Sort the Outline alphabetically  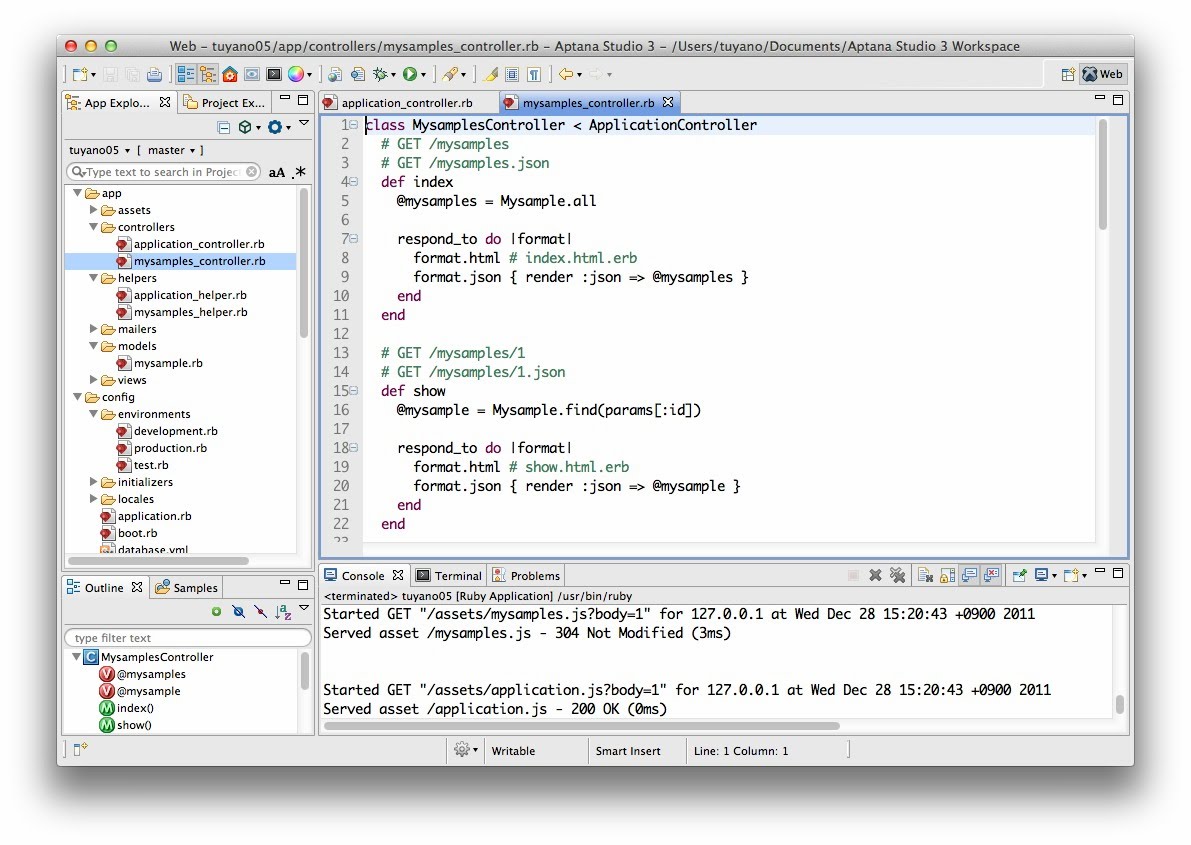pos(283,612)
